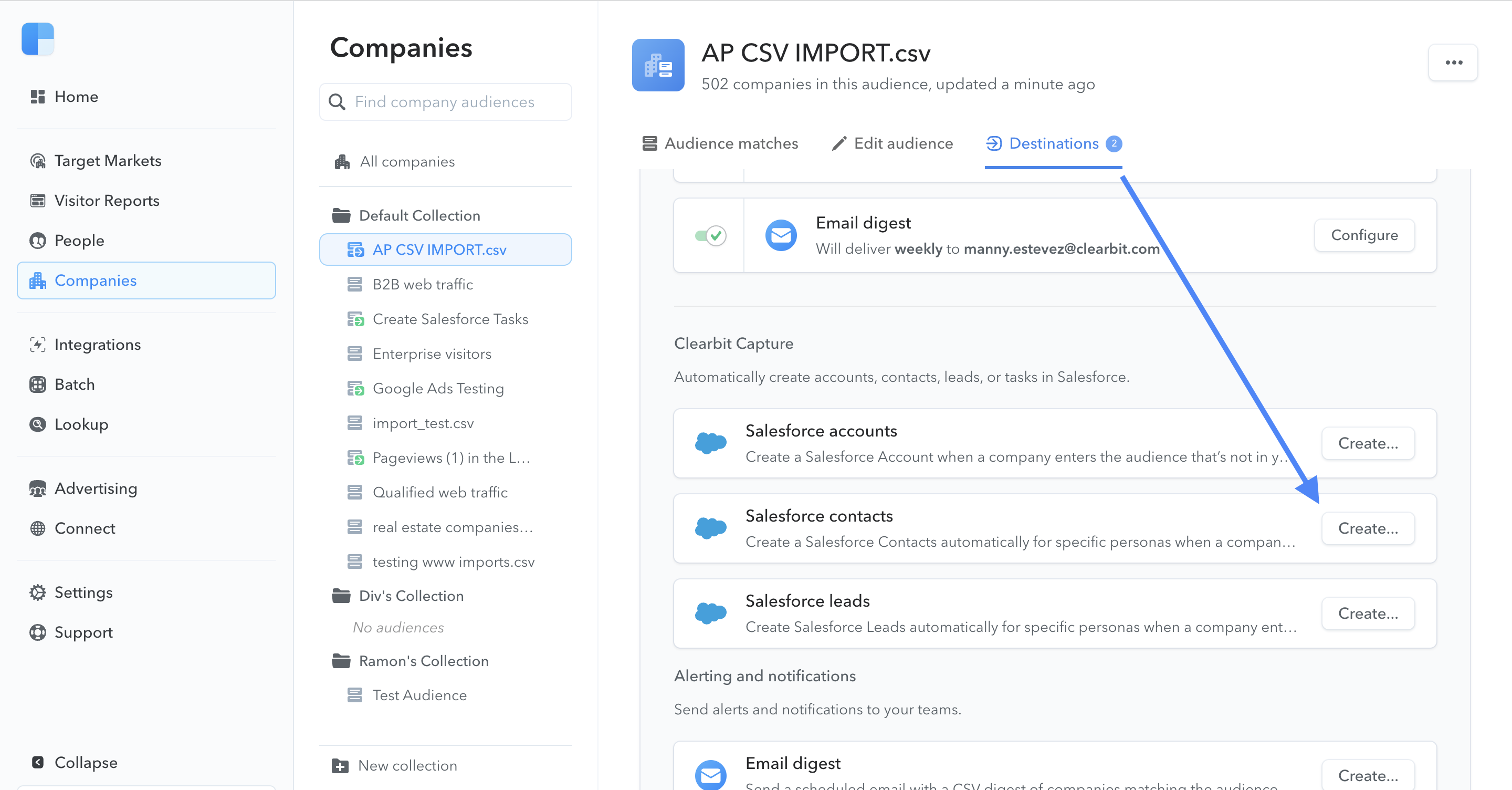The height and width of the screenshot is (790, 1512).
Task: Click Salesforce accounts cloud icon
Action: (710, 443)
